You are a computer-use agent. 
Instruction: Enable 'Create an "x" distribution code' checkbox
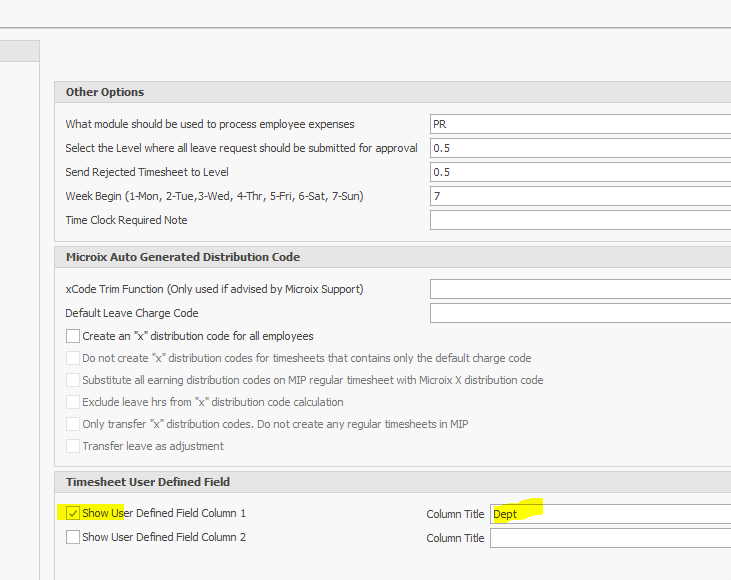click(x=73, y=336)
